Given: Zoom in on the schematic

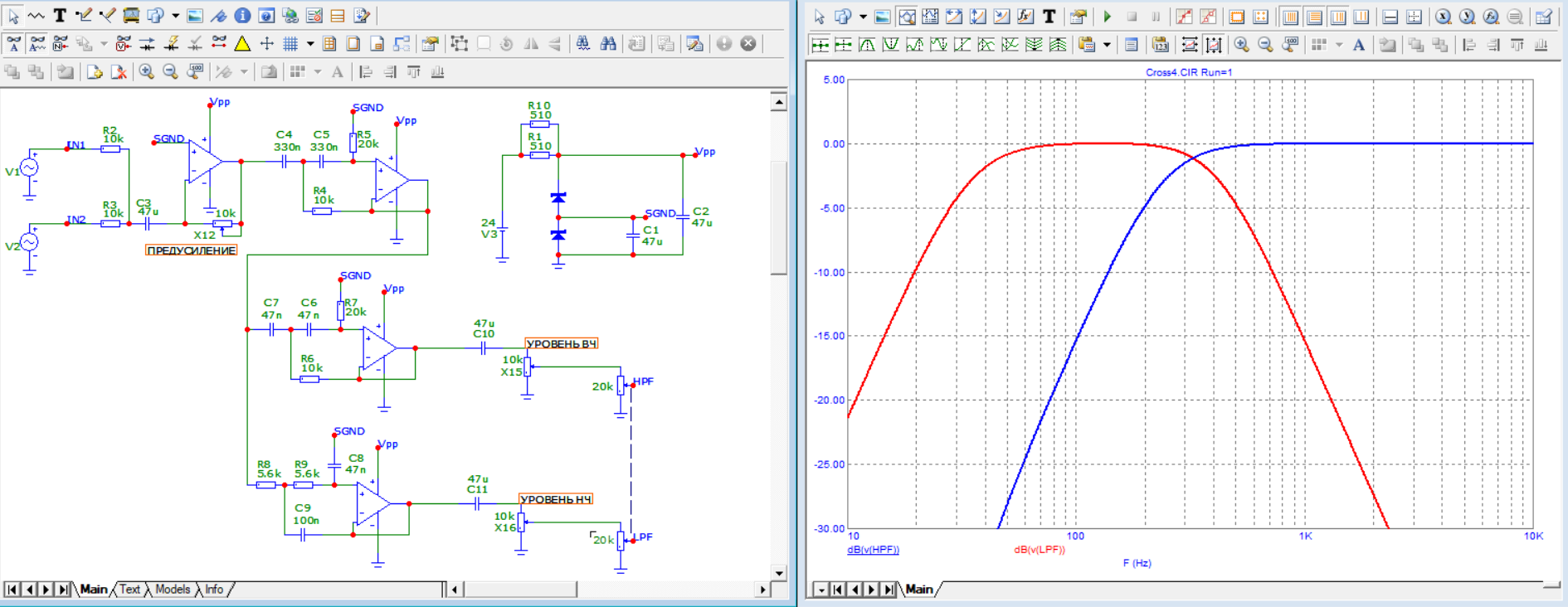Looking at the screenshot, I should coord(146,72).
